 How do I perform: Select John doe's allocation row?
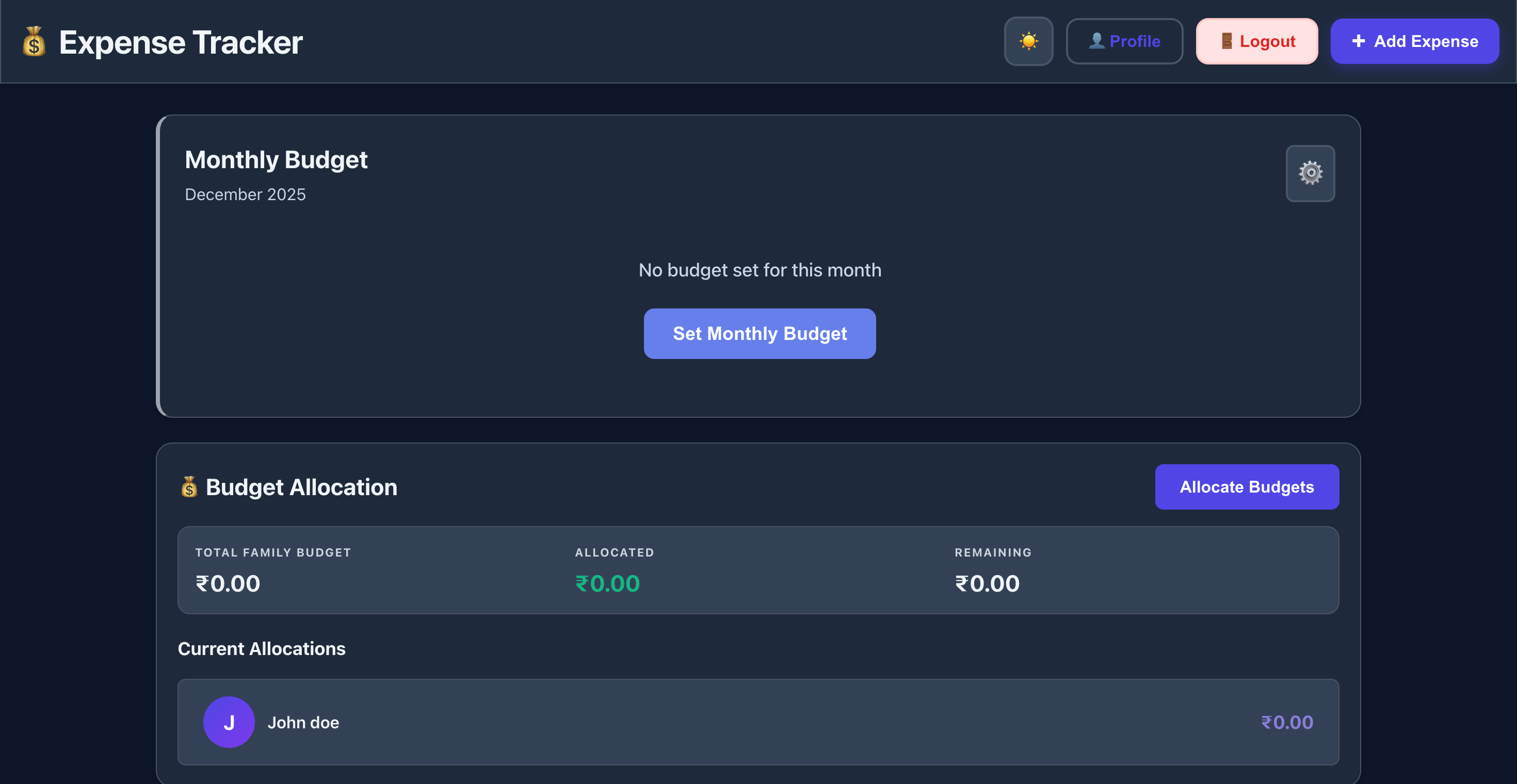(758, 722)
